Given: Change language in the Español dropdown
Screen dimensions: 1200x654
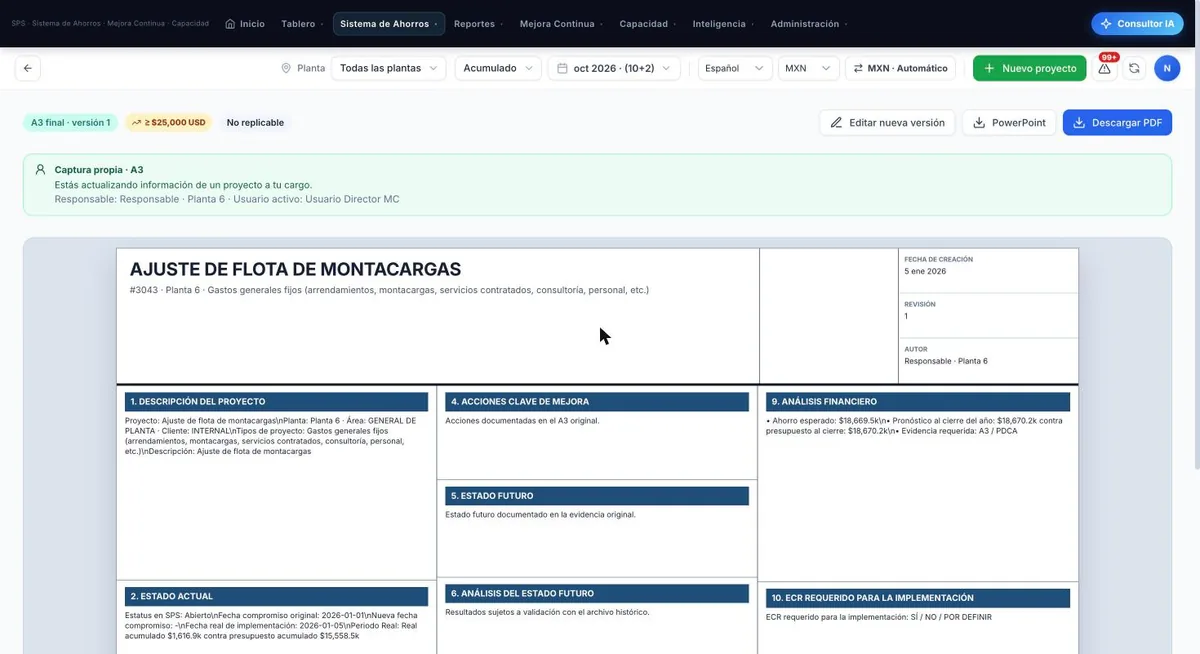Looking at the screenshot, I should pyautogui.click(x=735, y=68).
